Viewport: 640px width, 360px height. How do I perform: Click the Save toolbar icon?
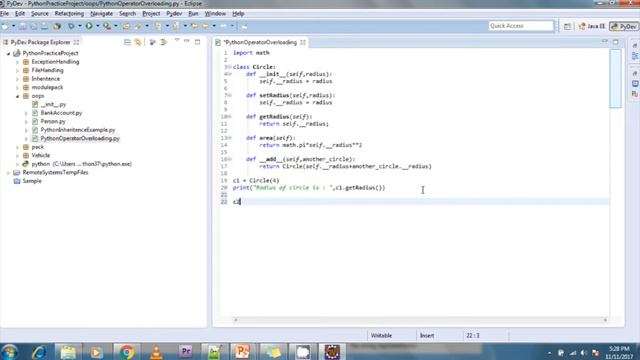point(23,26)
